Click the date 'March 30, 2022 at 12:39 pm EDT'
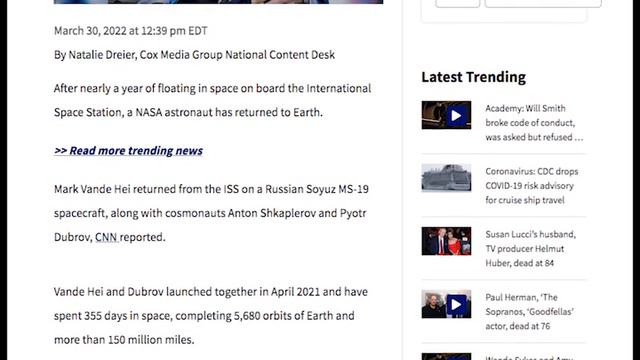 [131, 31]
